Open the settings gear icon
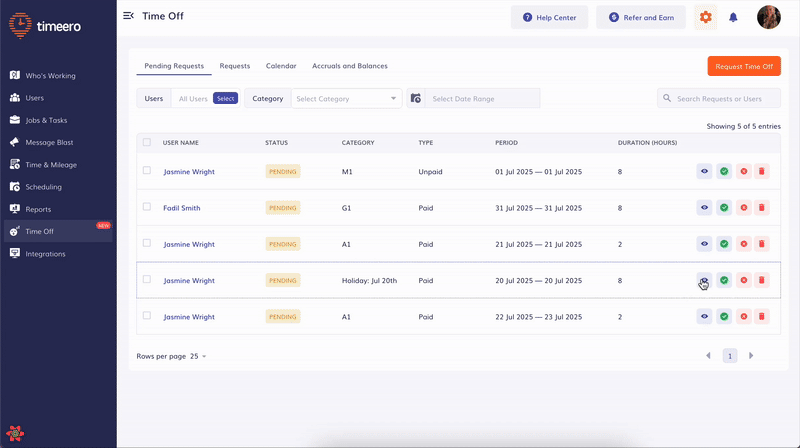The width and height of the screenshot is (800, 448). (x=706, y=17)
